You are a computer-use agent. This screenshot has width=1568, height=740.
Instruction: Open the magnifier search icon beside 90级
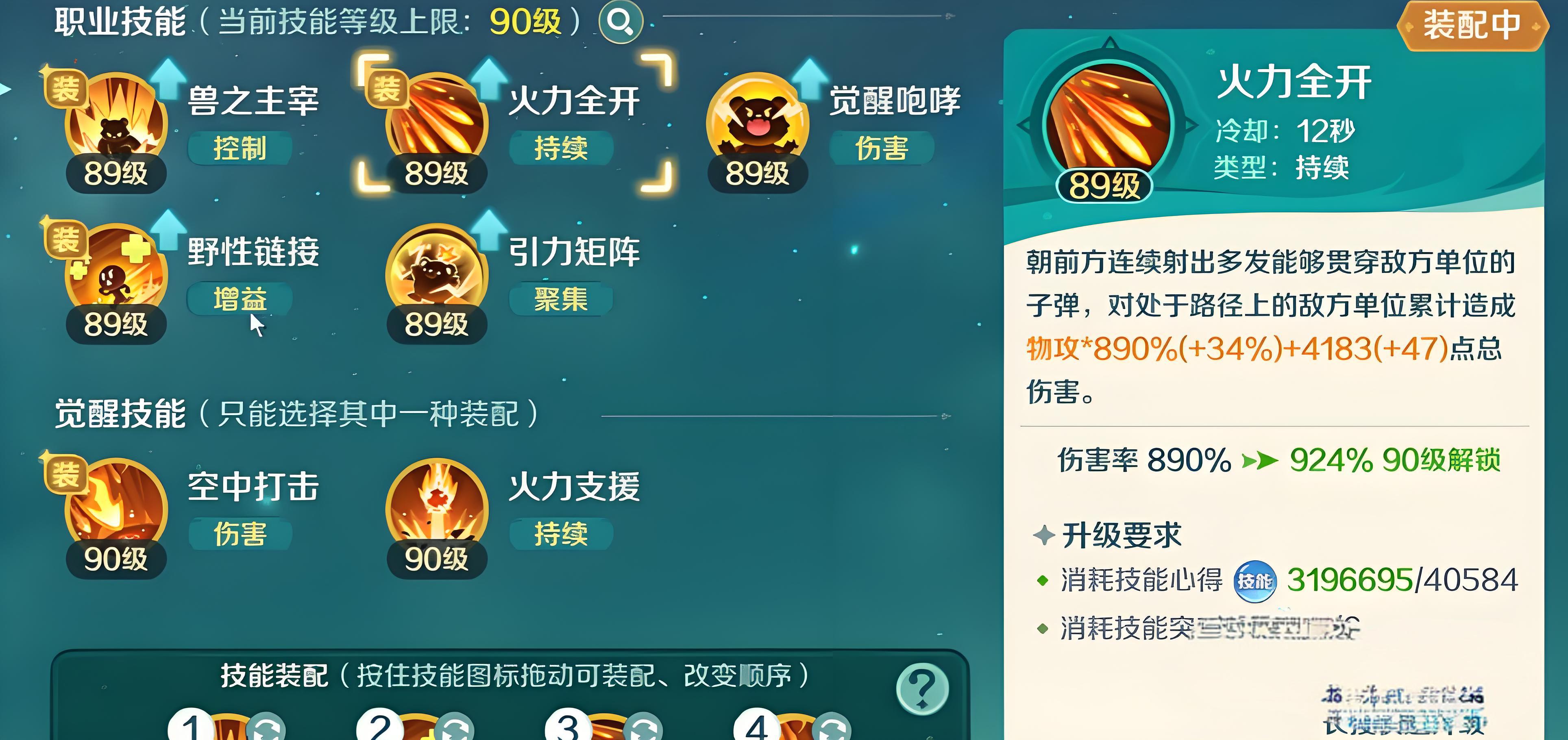[621, 22]
